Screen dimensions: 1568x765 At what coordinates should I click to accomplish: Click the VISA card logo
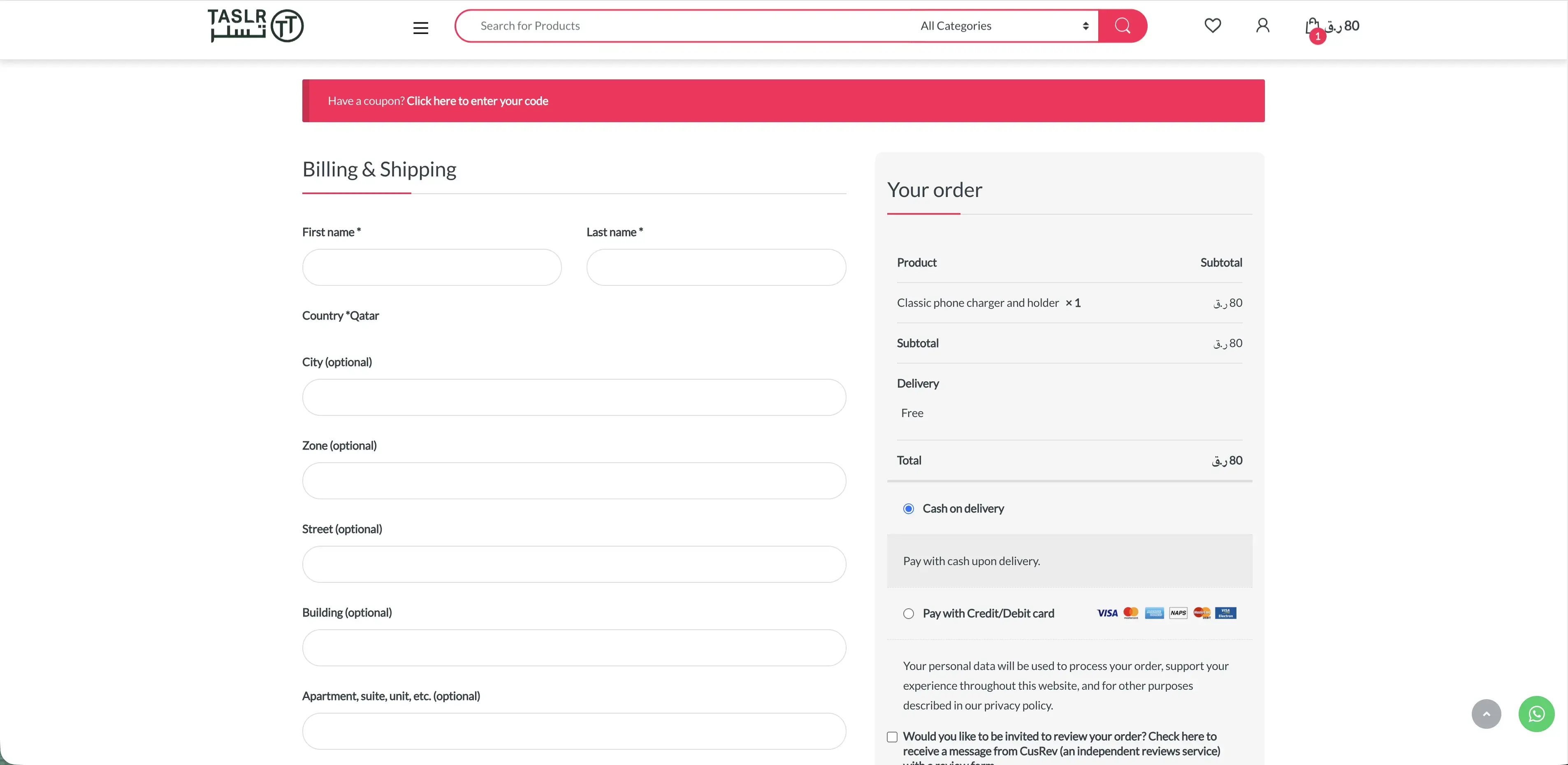1107,613
